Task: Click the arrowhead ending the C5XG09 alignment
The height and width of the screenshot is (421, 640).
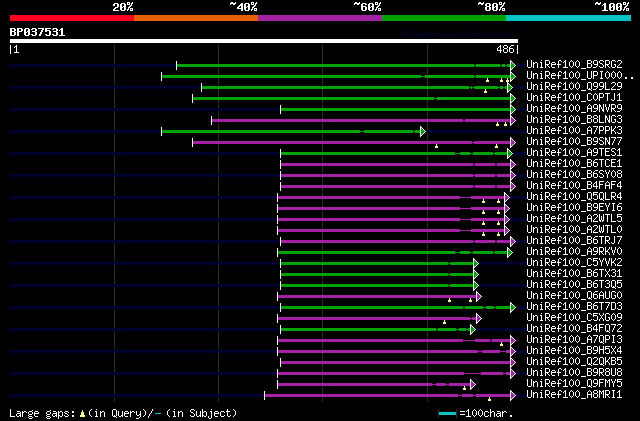Action: click(479, 319)
